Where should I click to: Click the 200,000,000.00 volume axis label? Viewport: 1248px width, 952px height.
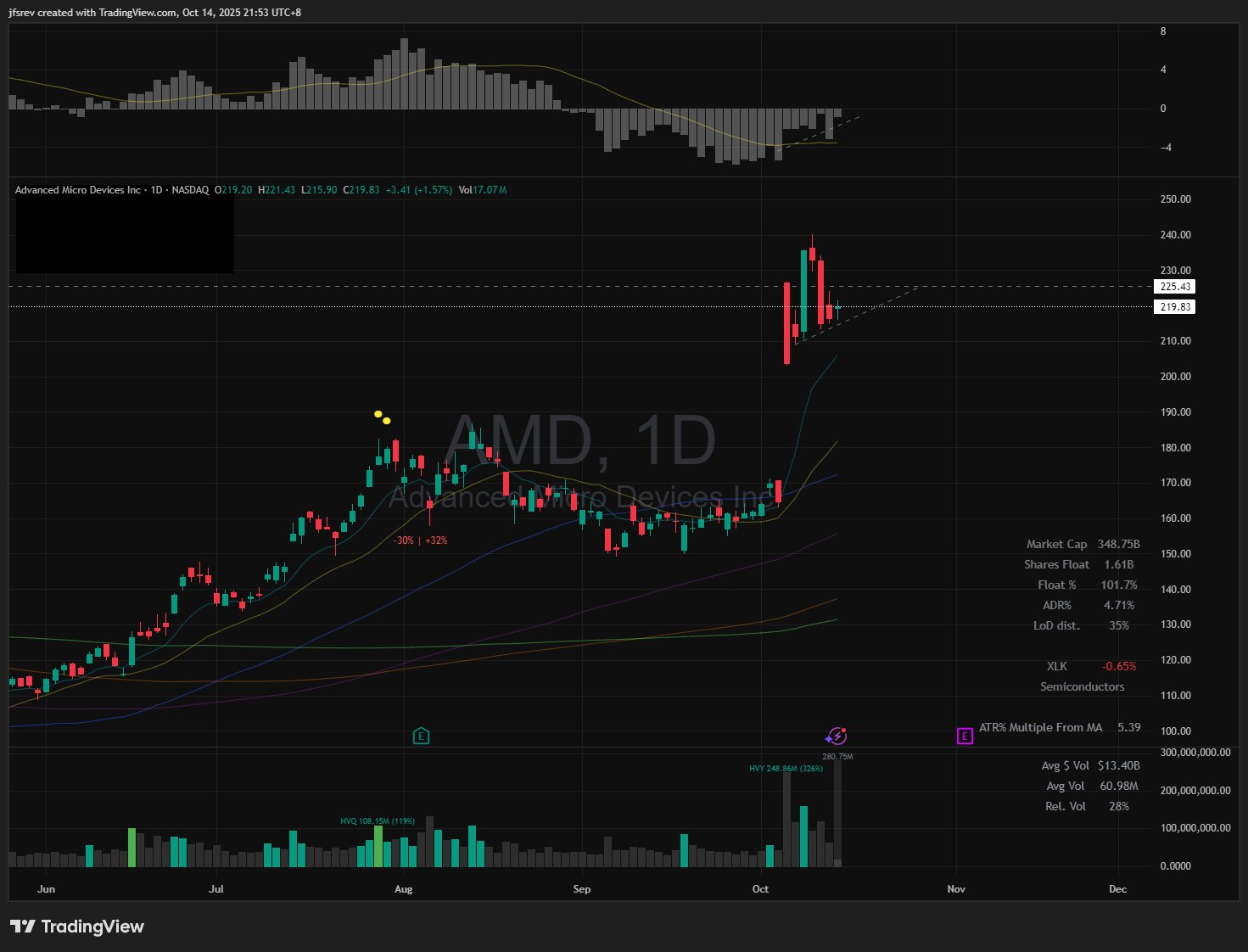coord(1195,791)
